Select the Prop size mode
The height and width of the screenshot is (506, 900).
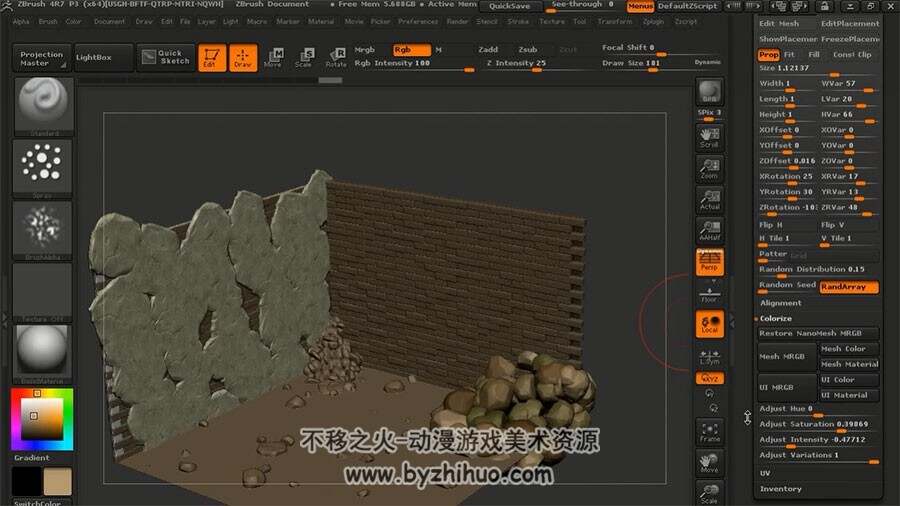click(x=768, y=55)
